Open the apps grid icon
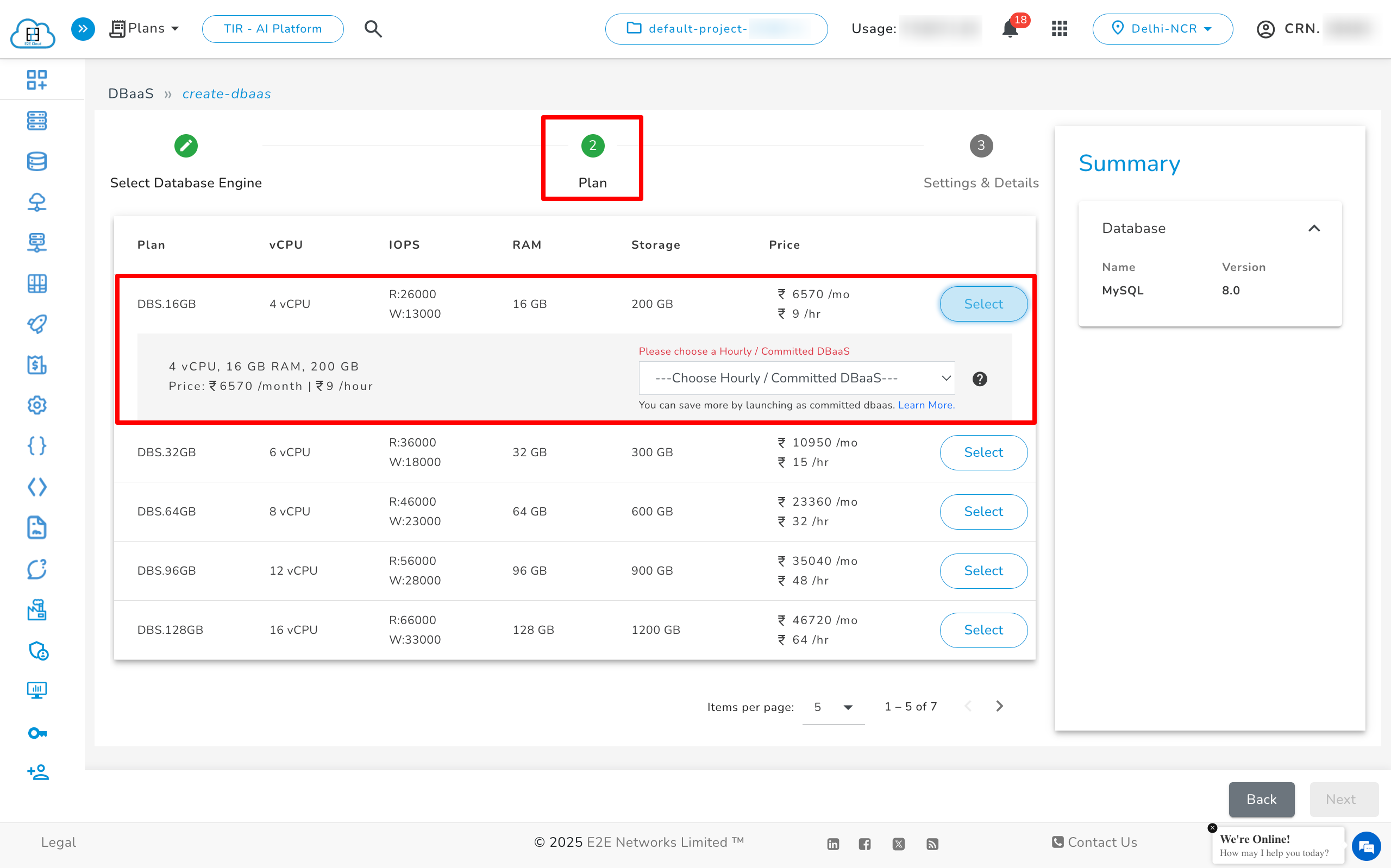 point(1059,29)
